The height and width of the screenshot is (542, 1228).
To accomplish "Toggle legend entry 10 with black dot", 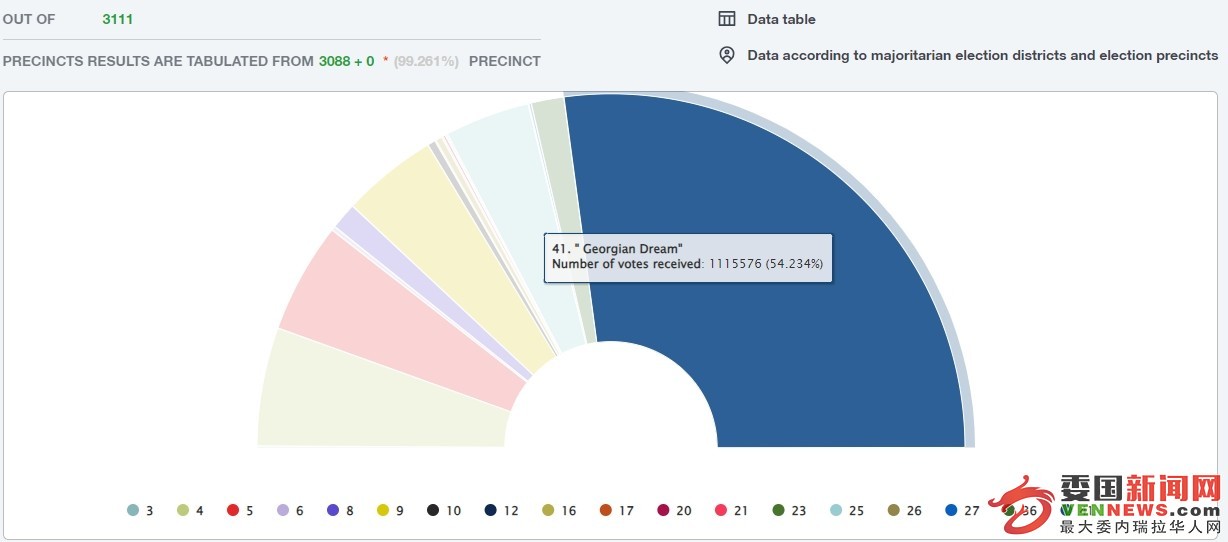I will pos(444,510).
